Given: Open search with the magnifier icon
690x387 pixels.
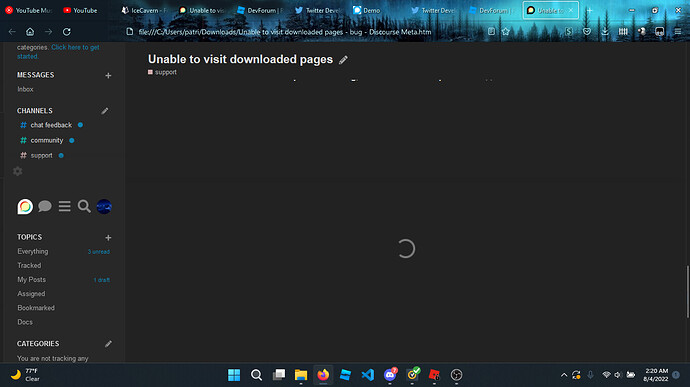Looking at the screenshot, I should coord(84,206).
